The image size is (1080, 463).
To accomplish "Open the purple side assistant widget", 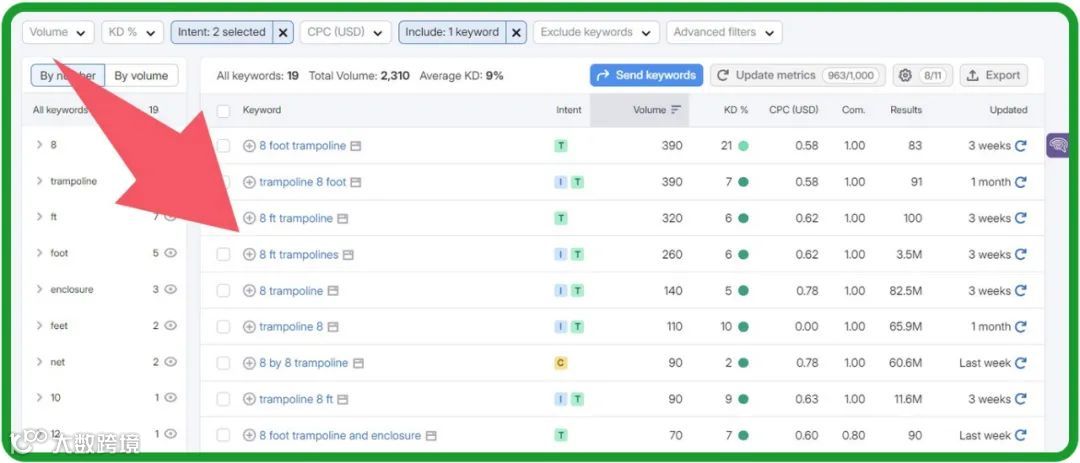I will point(1057,145).
